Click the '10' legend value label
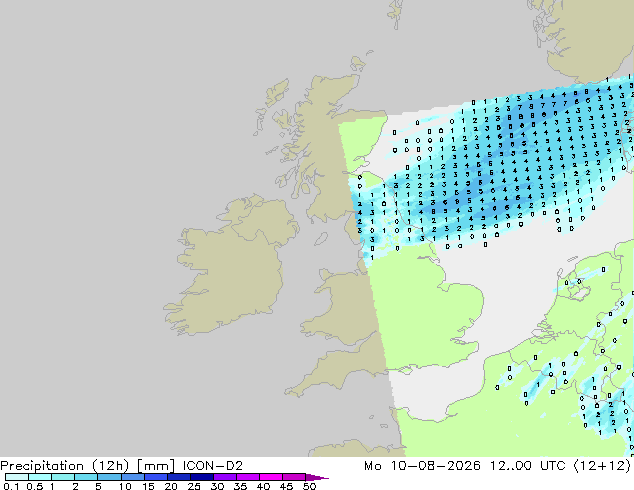This screenshot has width=634, height=490. (125, 486)
